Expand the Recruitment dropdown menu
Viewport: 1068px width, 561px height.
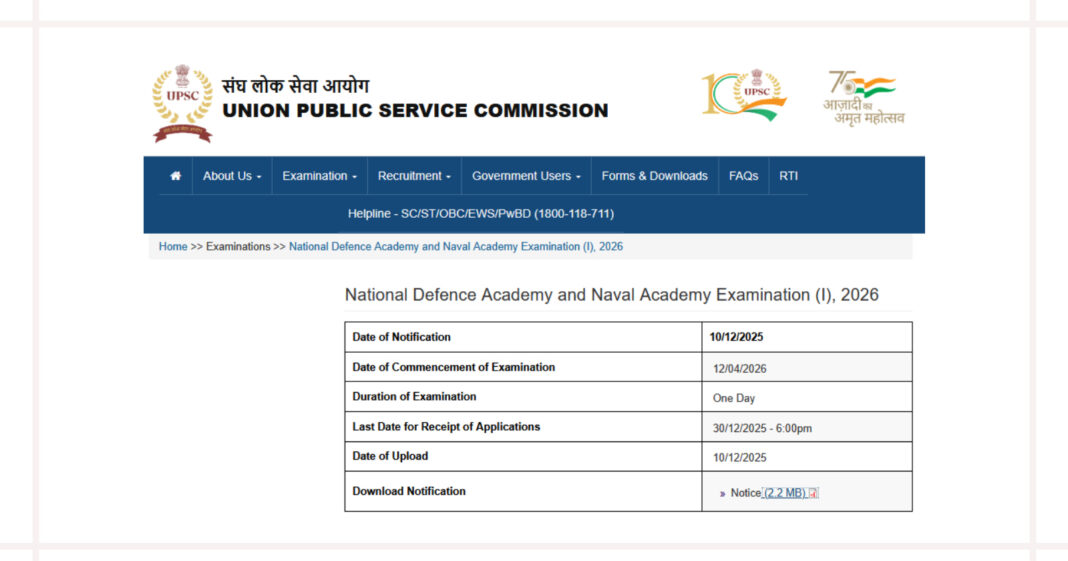414,176
